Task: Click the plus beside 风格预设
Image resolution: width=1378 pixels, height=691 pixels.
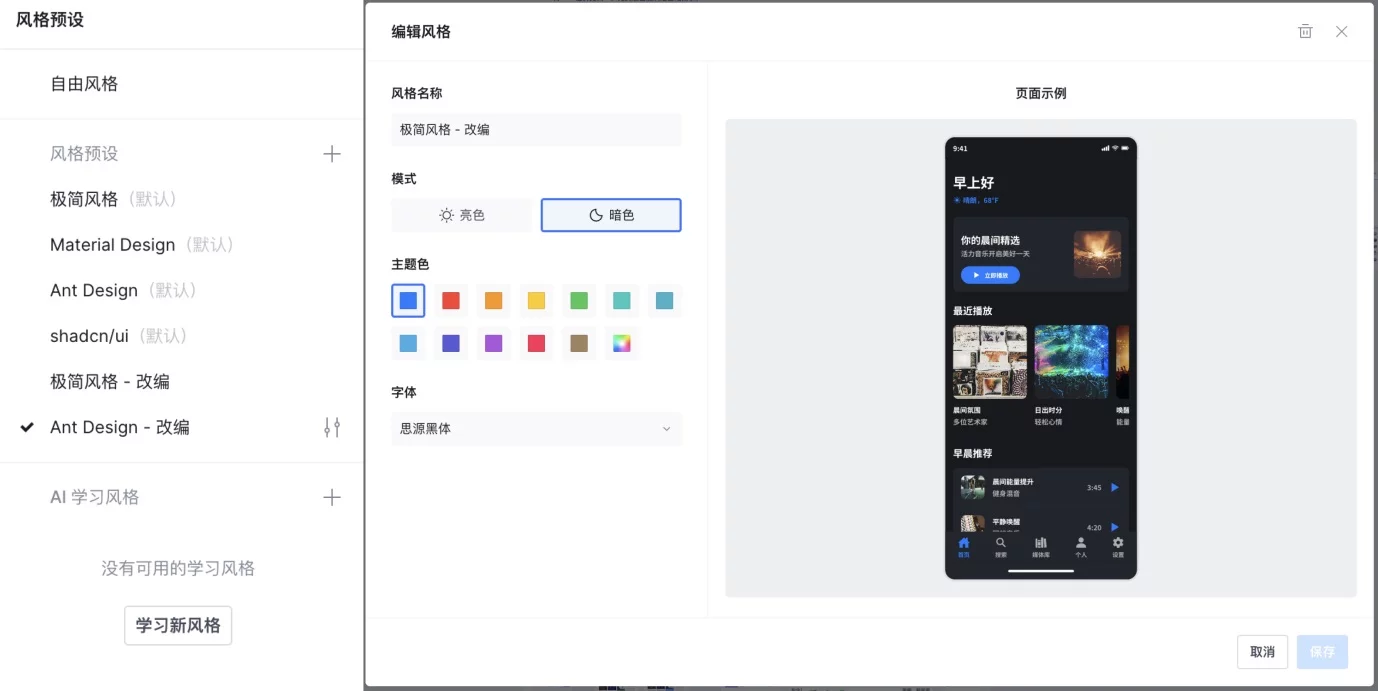Action: point(331,153)
